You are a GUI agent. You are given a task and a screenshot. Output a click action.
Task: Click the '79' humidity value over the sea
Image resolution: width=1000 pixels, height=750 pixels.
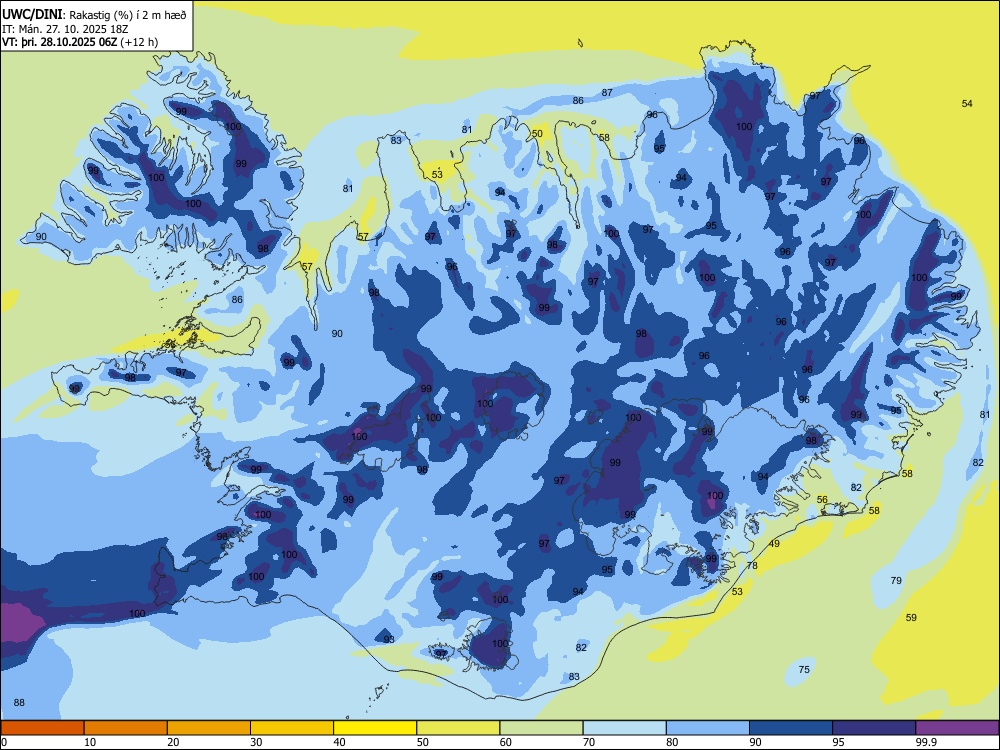(896, 580)
